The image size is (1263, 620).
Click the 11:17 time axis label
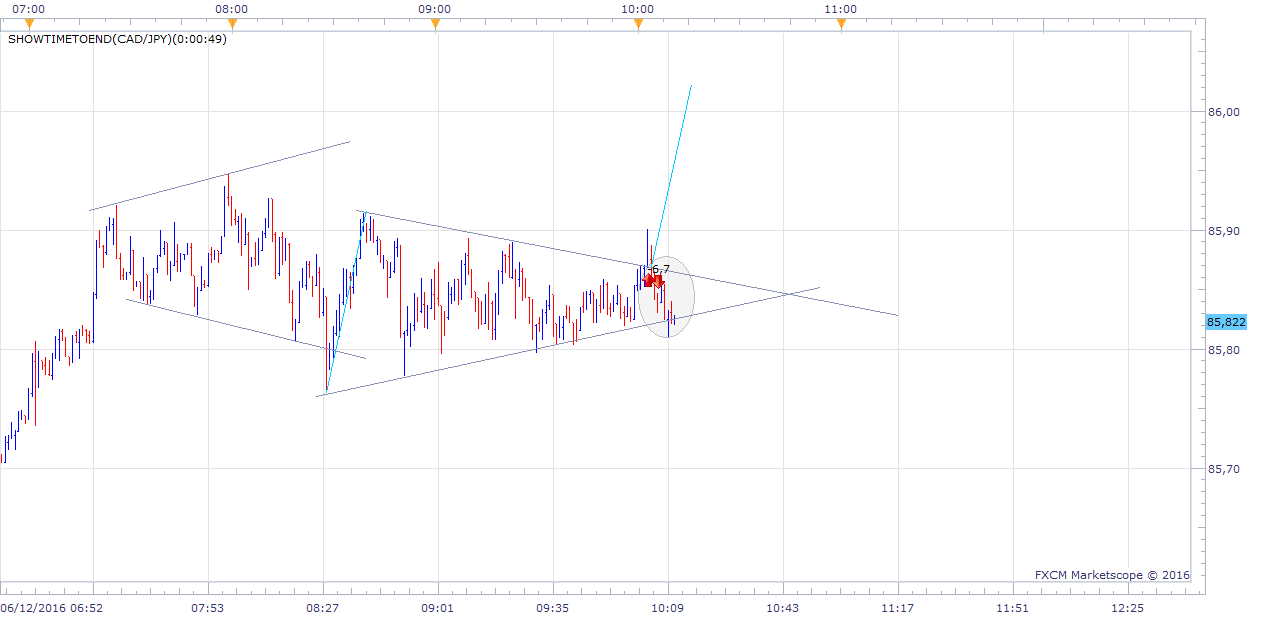(898, 607)
